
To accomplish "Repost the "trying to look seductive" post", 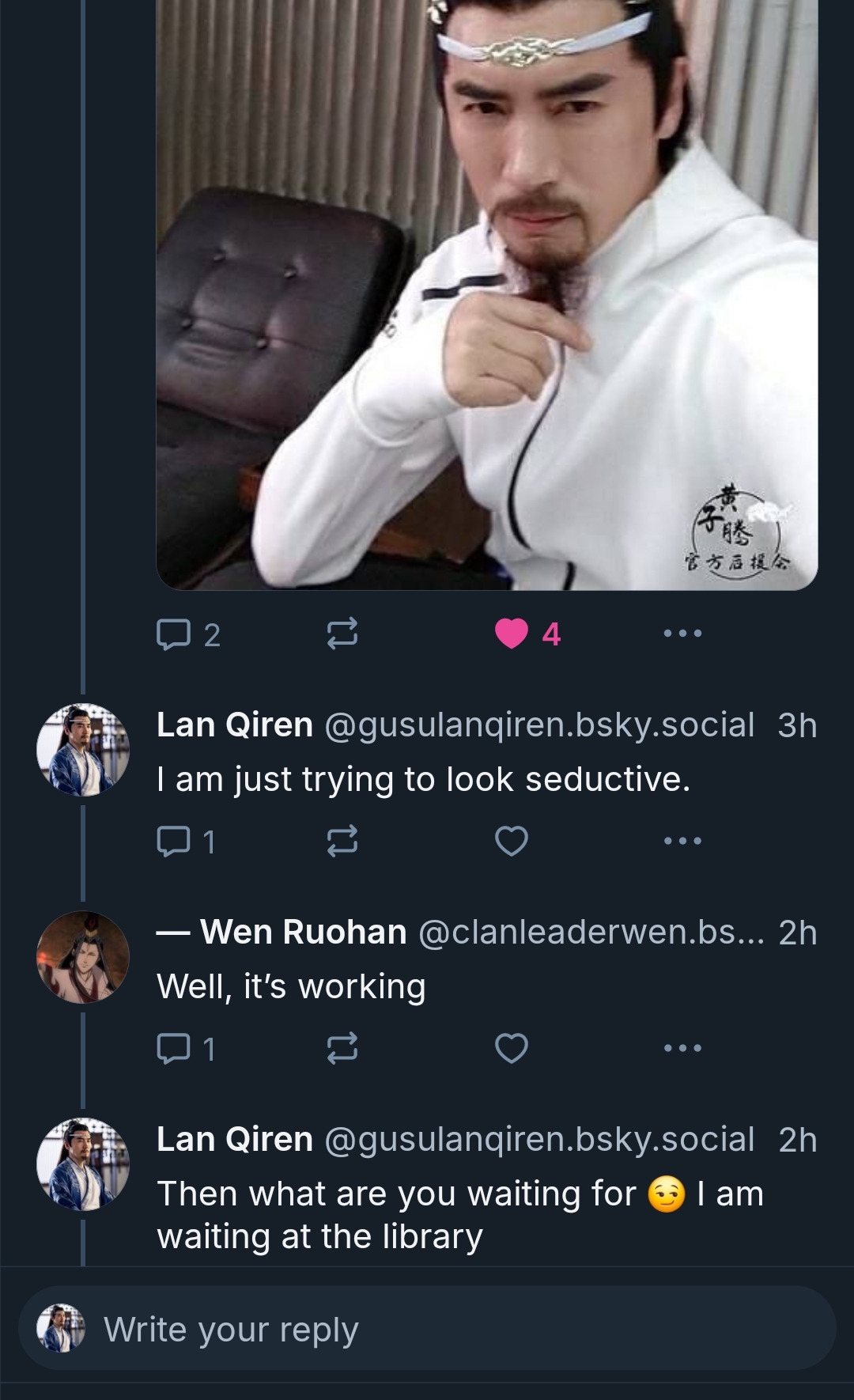I will tap(342, 842).
